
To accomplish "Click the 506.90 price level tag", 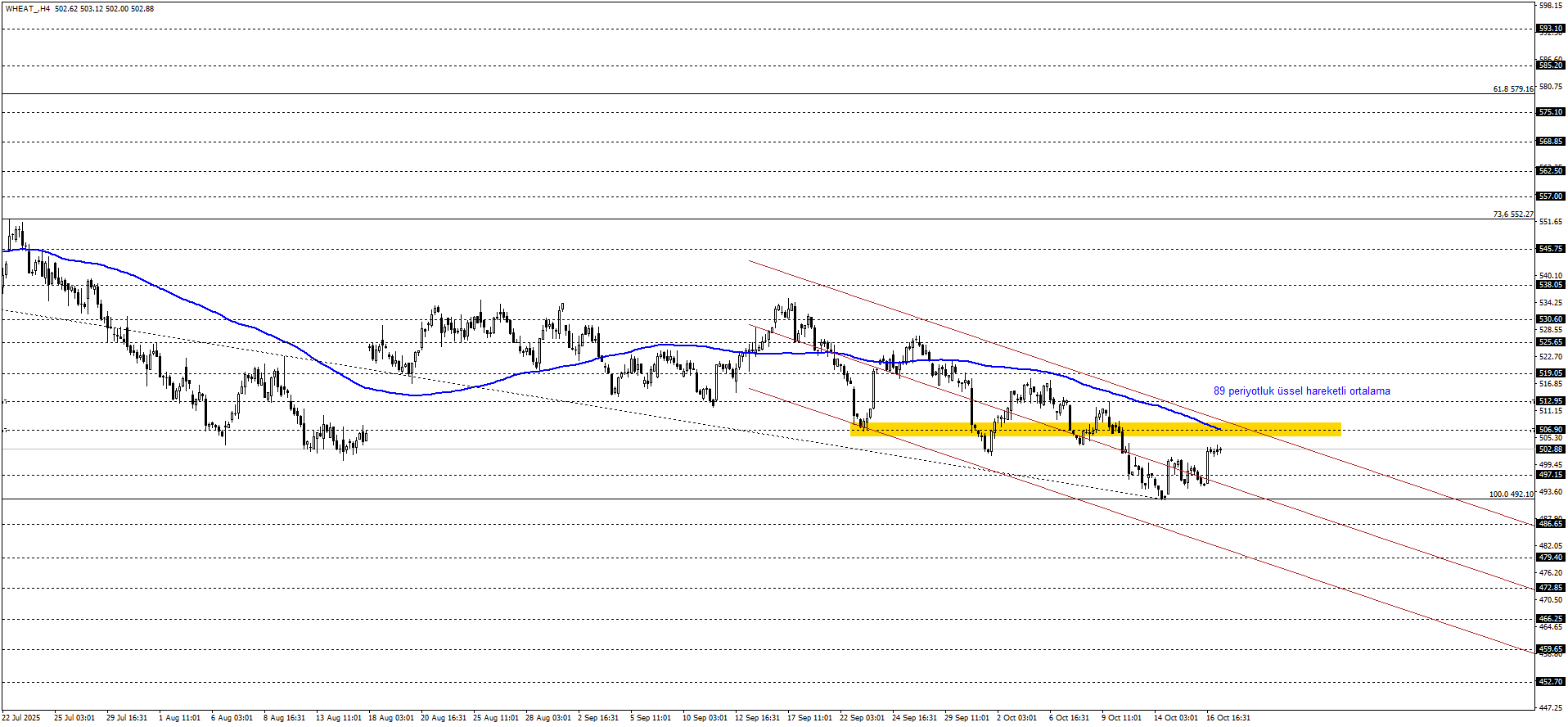I will coord(1551,430).
